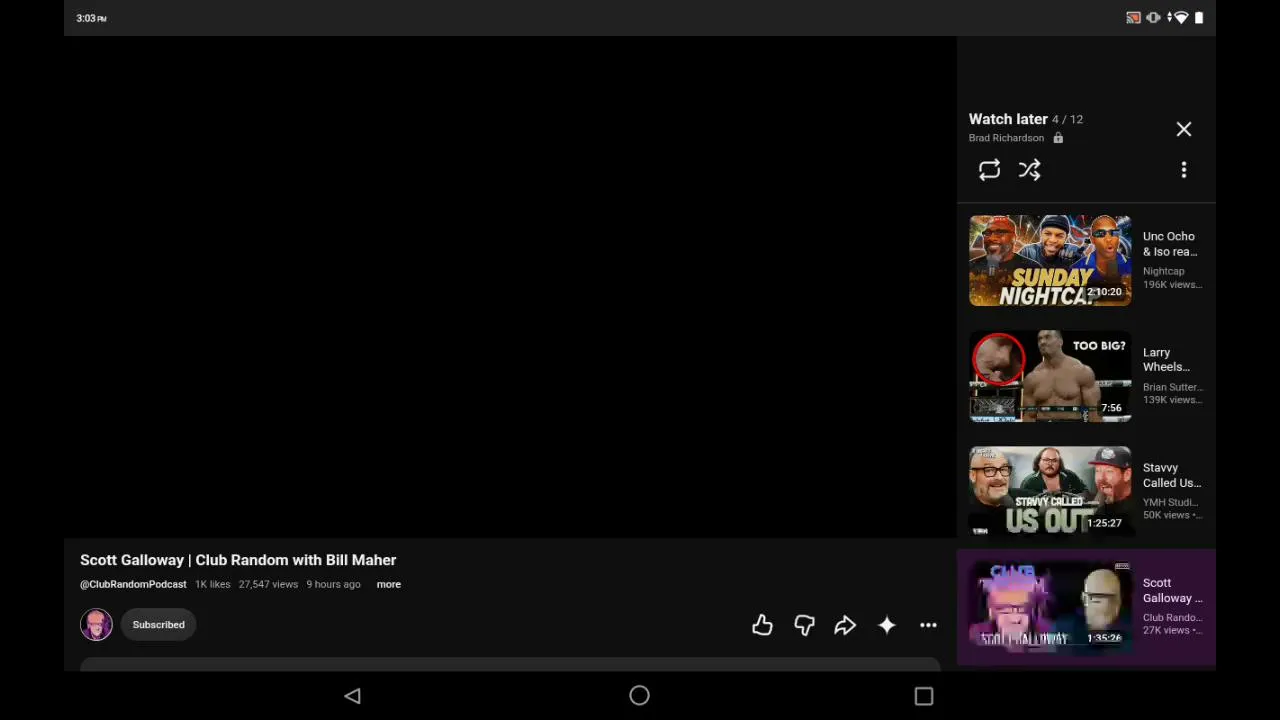1280x720 pixels.
Task: Tap the '1K likes' count
Action: click(213, 584)
